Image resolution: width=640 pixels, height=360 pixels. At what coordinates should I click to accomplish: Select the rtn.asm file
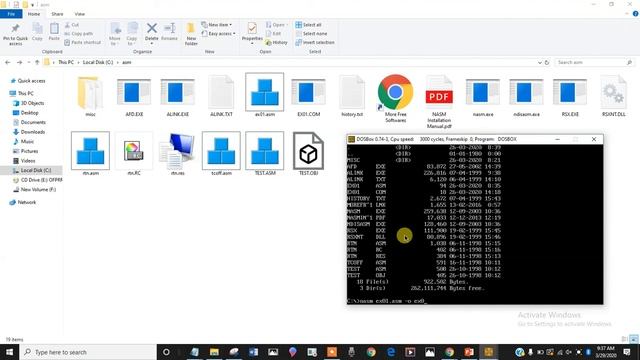(90, 154)
